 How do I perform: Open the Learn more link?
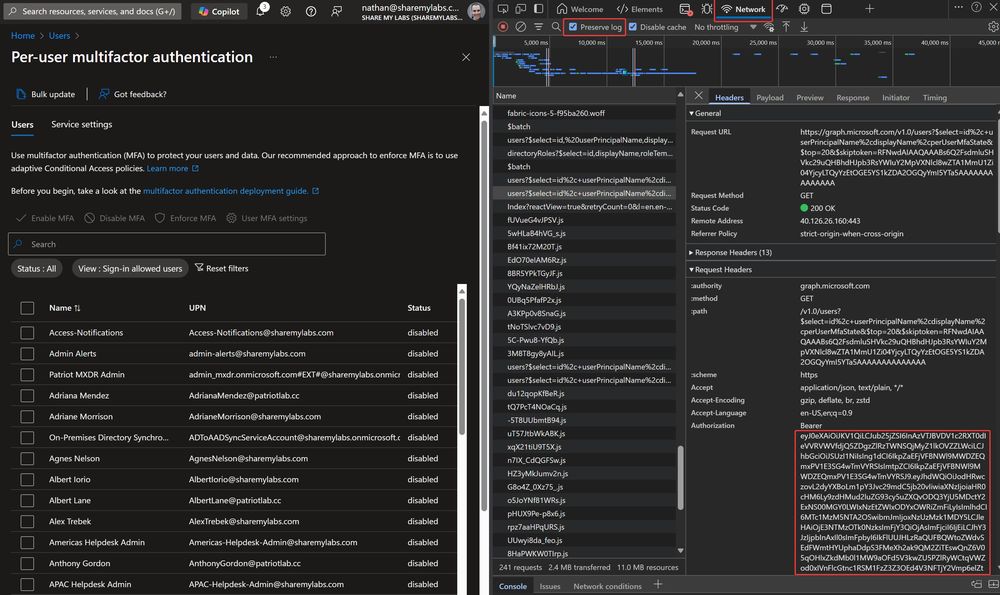[x=172, y=168]
